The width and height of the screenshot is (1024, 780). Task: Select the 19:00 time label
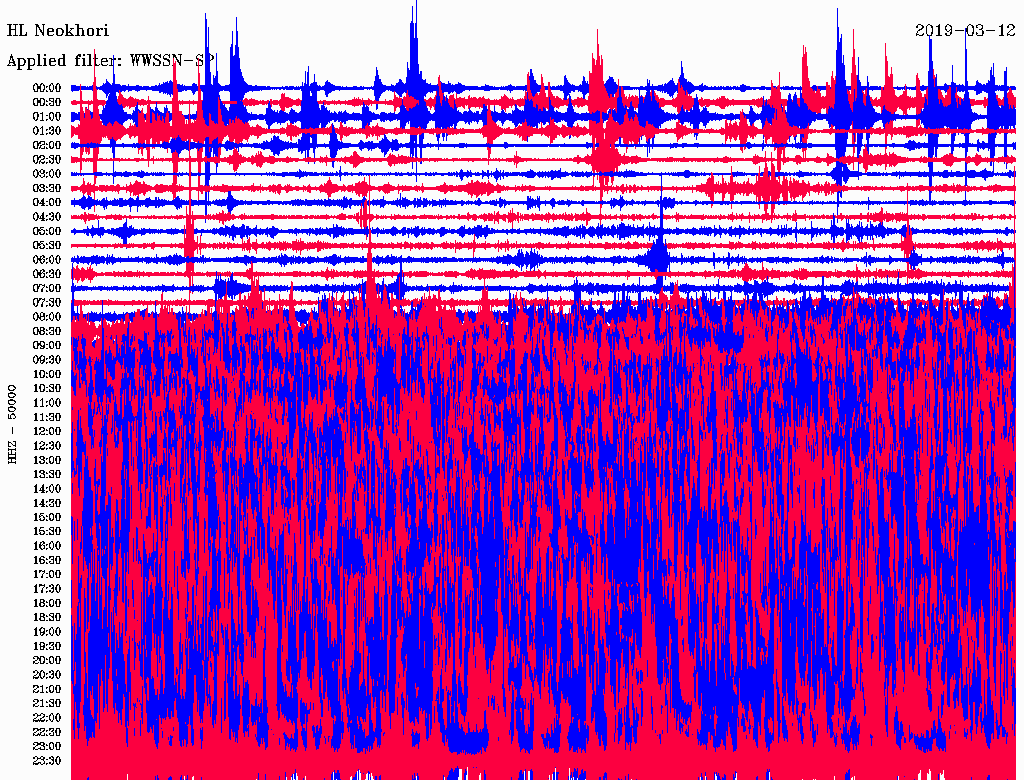[47, 632]
